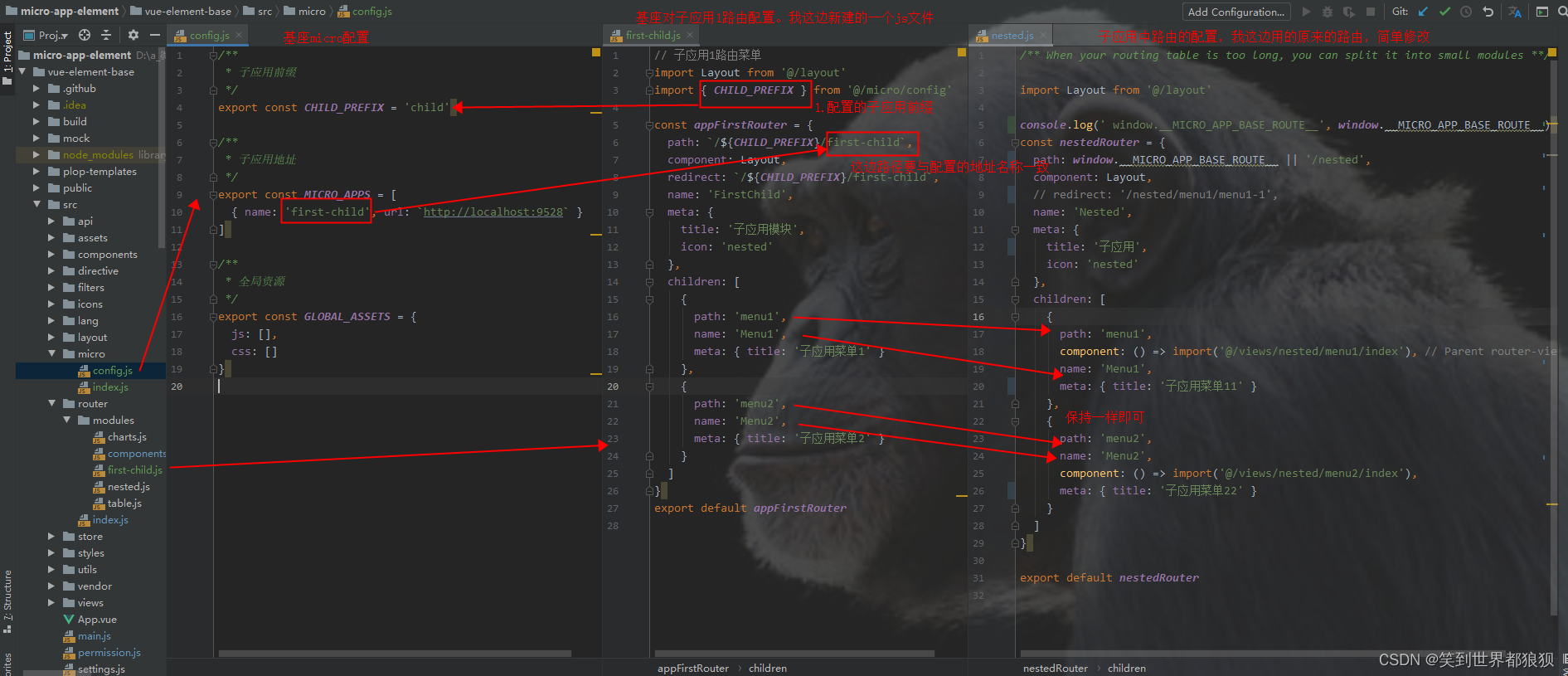The width and height of the screenshot is (1568, 676).
Task: Click the Translate icon in toolbar
Action: pyautogui.click(x=1515, y=12)
